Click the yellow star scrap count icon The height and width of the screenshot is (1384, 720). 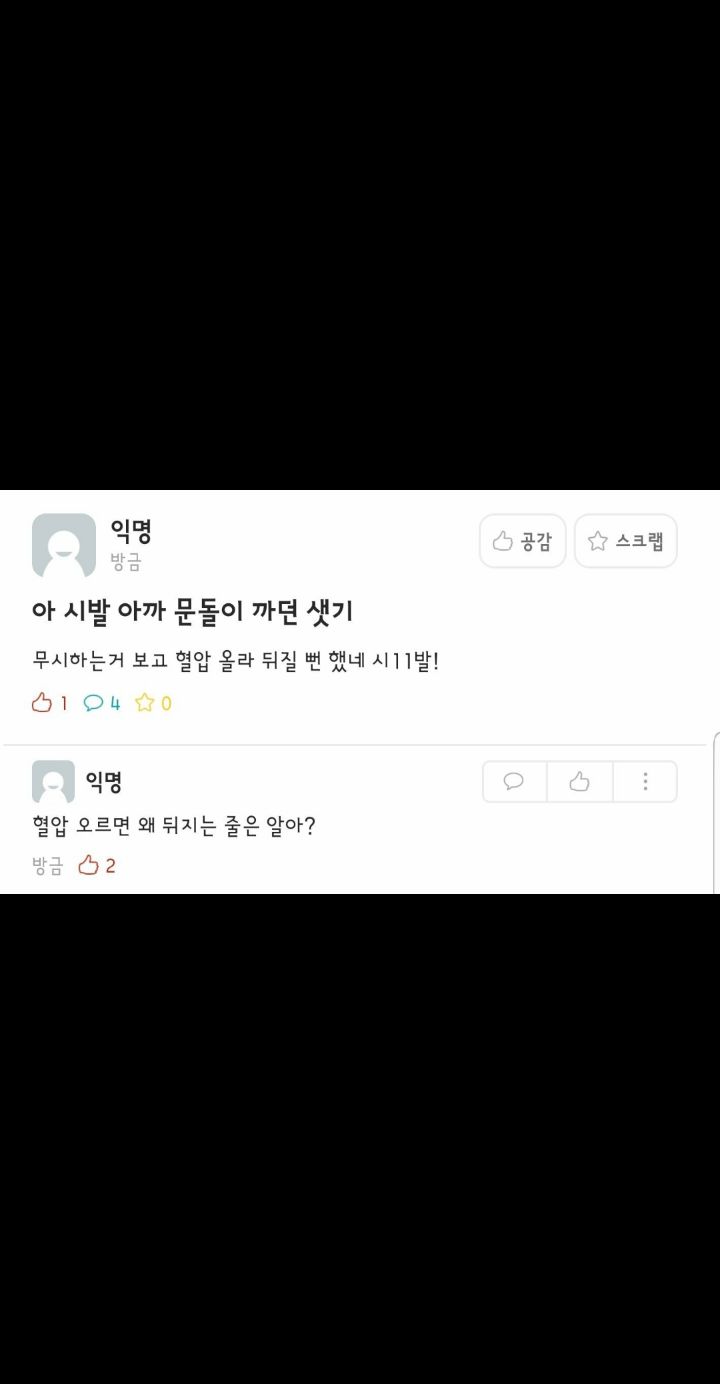[x=145, y=703]
